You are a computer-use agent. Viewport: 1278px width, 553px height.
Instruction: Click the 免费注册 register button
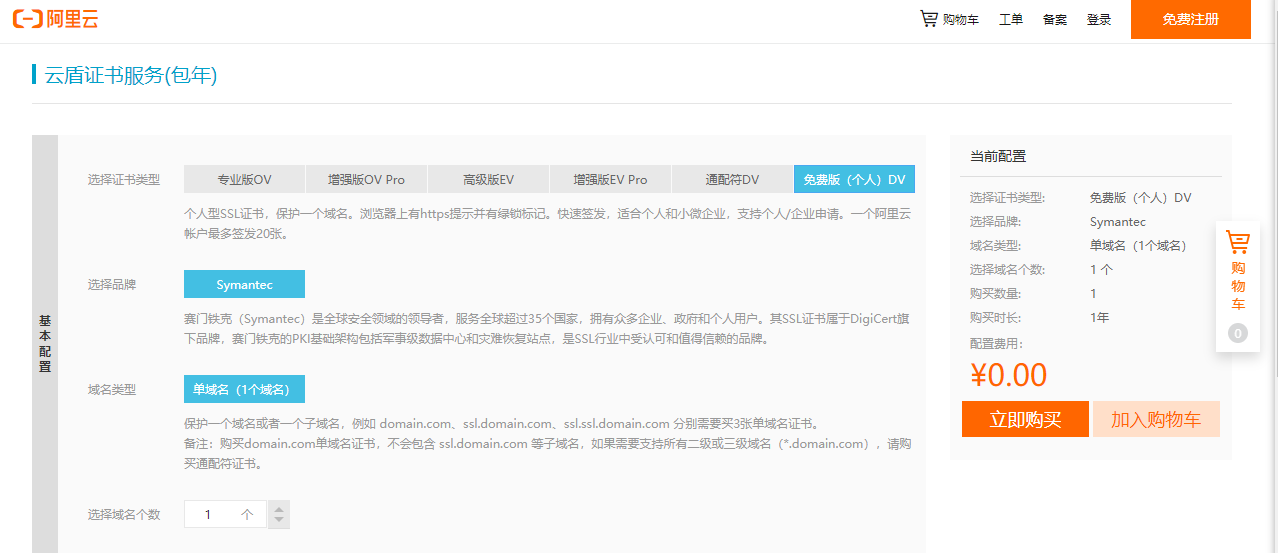(x=1191, y=19)
